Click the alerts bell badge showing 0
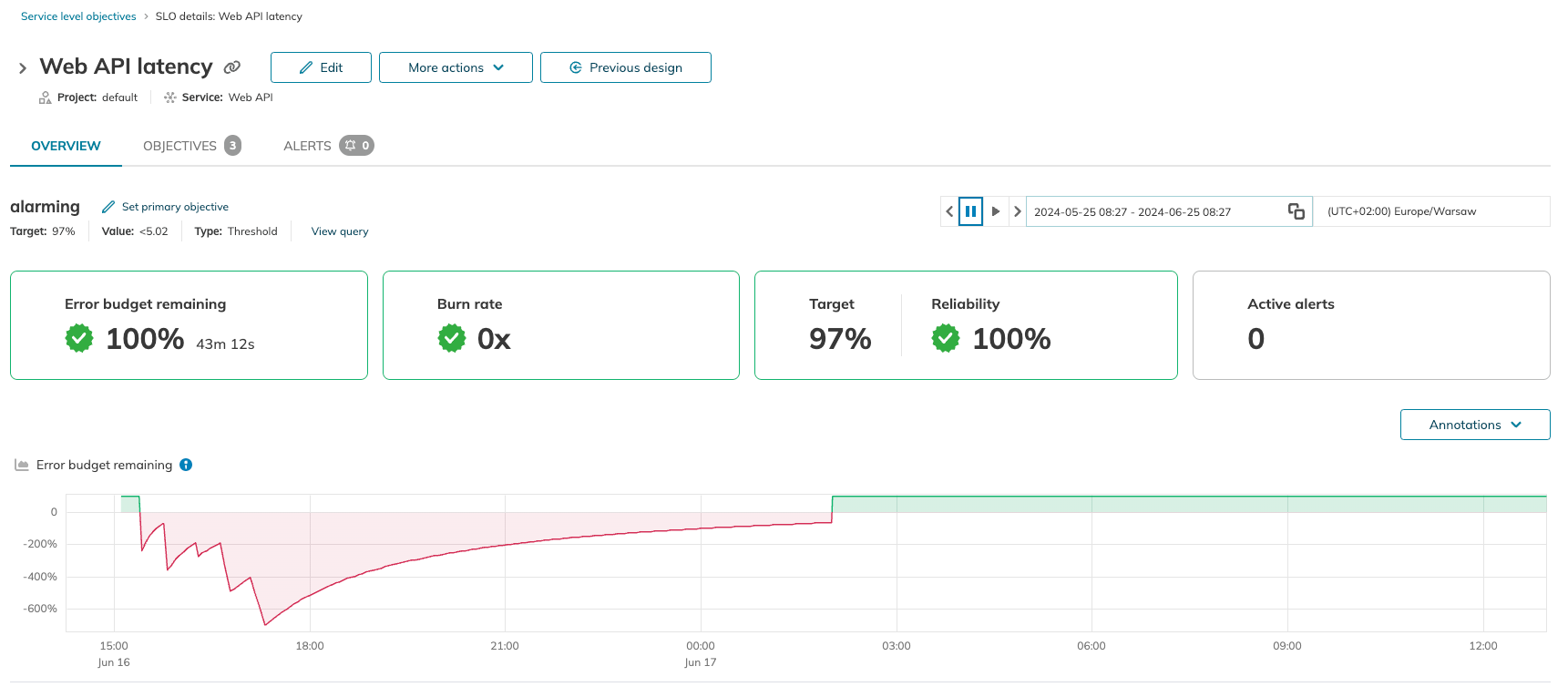1568x697 pixels. pyautogui.click(x=357, y=146)
